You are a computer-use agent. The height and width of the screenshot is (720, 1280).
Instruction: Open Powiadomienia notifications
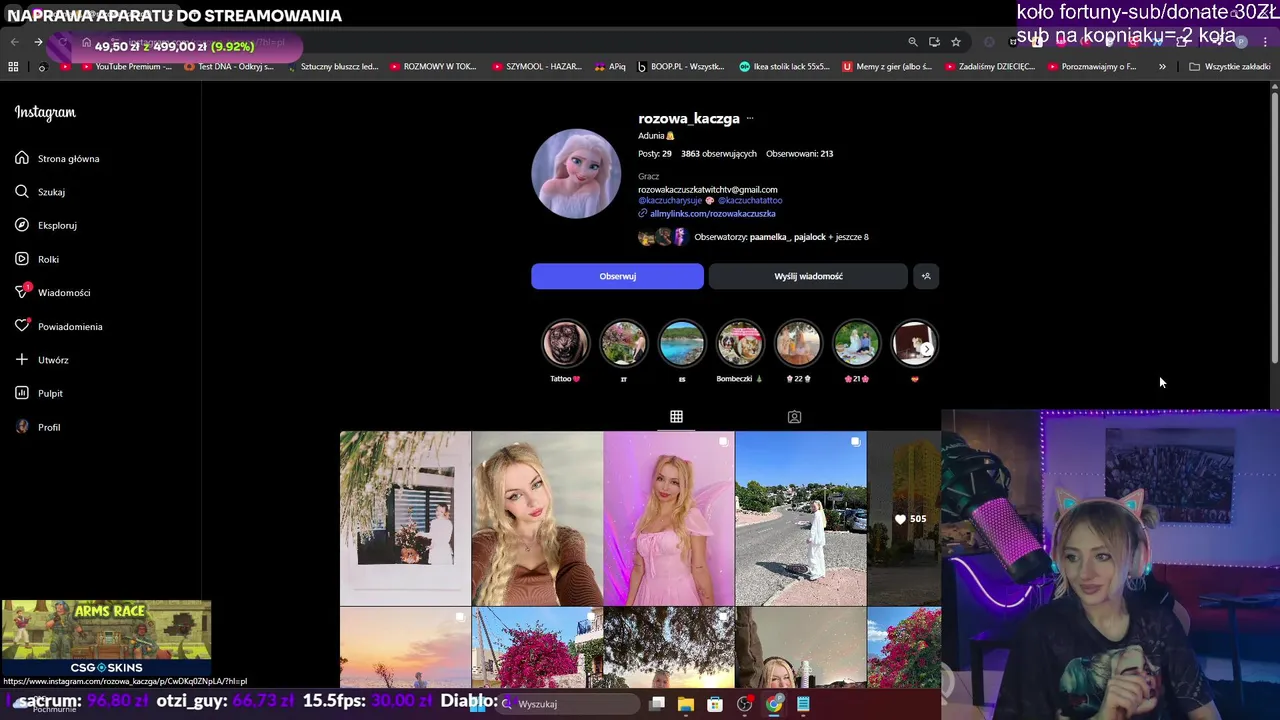(x=59, y=326)
